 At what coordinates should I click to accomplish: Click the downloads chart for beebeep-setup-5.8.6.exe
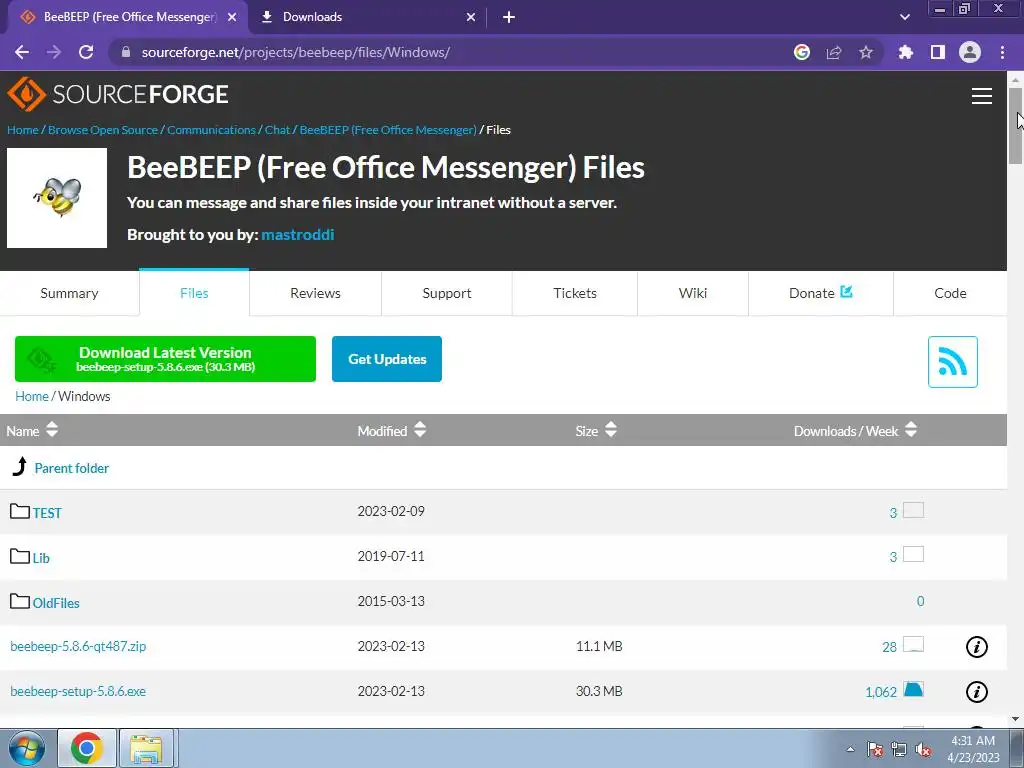[913, 689]
